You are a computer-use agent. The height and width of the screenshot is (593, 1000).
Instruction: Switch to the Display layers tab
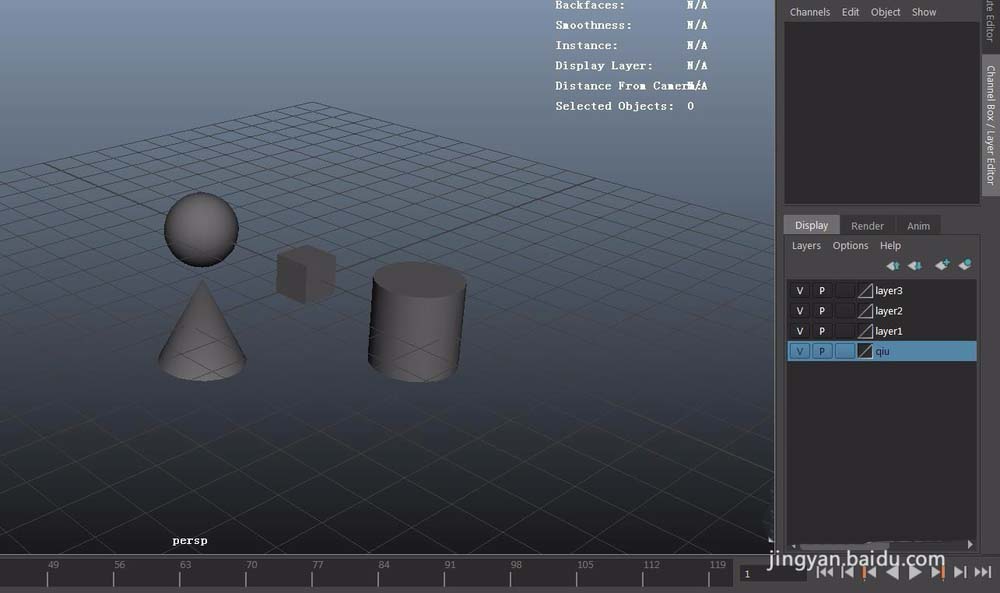tap(811, 225)
